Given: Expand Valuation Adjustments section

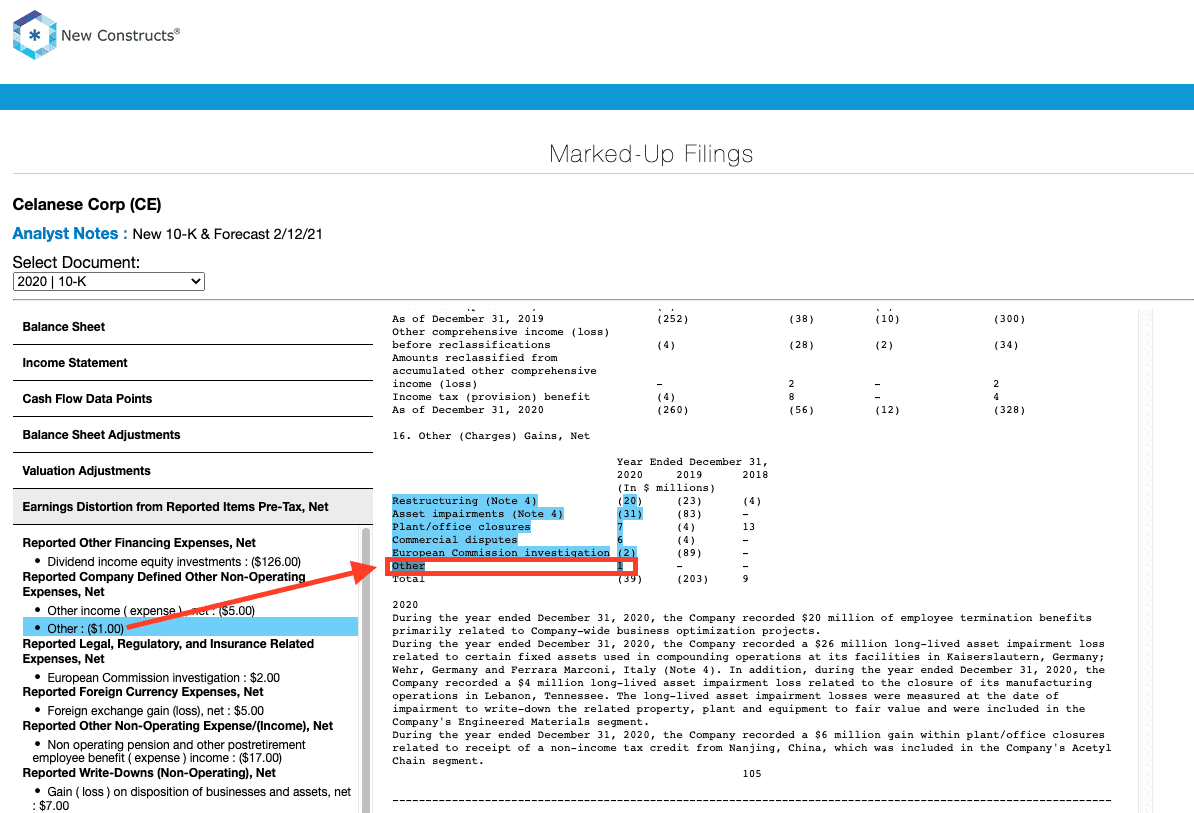Looking at the screenshot, I should (193, 471).
